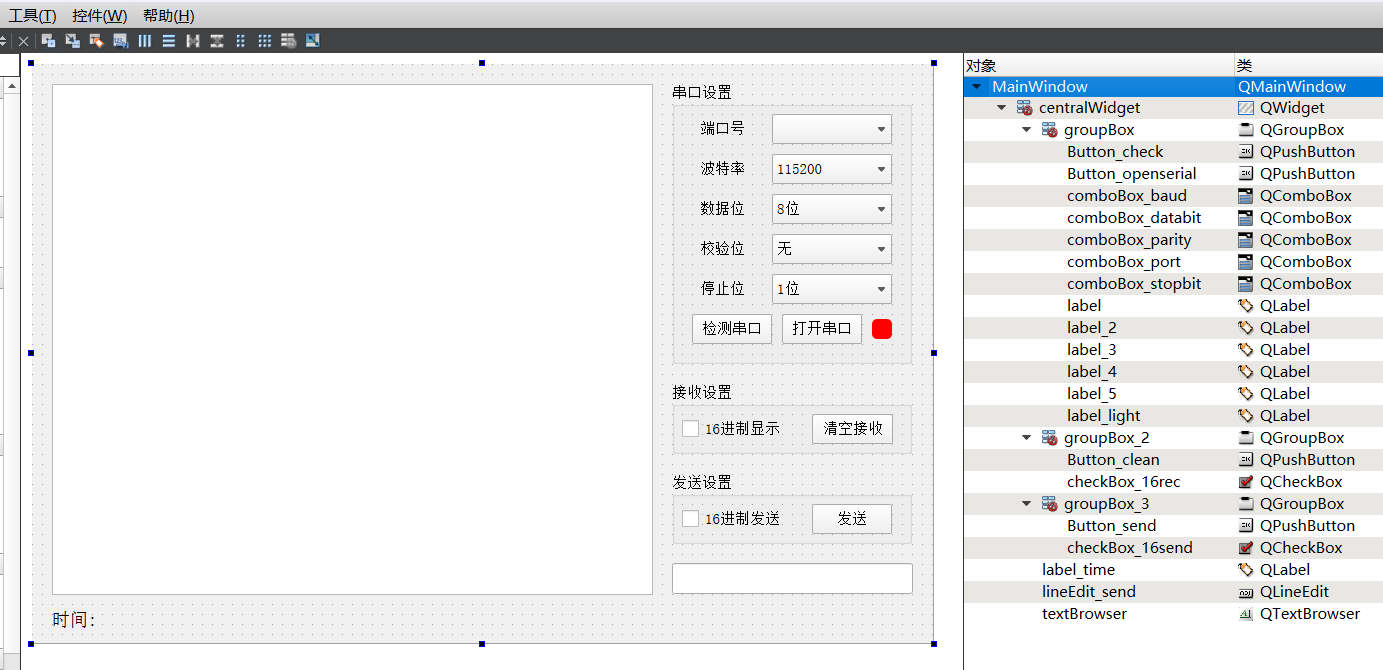Viewport: 1383px width, 670px height.
Task: Click the 清空接收 button
Action: click(852, 429)
